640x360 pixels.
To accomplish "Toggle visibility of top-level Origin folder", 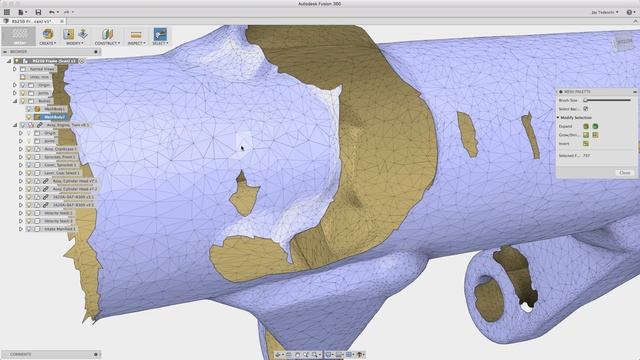I will [x=23, y=85].
